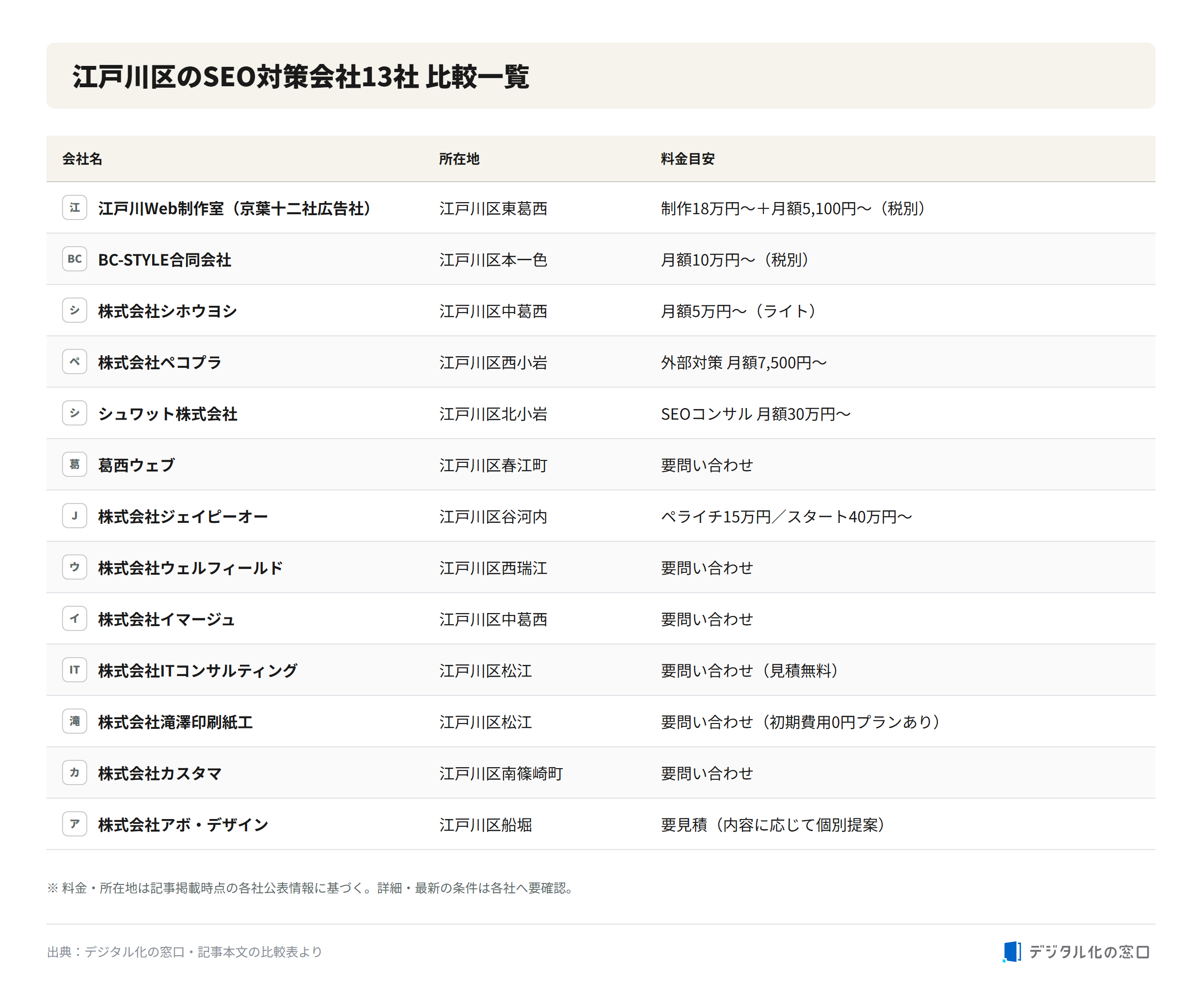1202x1008 pixels.
Task: Click the location cell 江戸川区西瑞江
Action: 493,568
